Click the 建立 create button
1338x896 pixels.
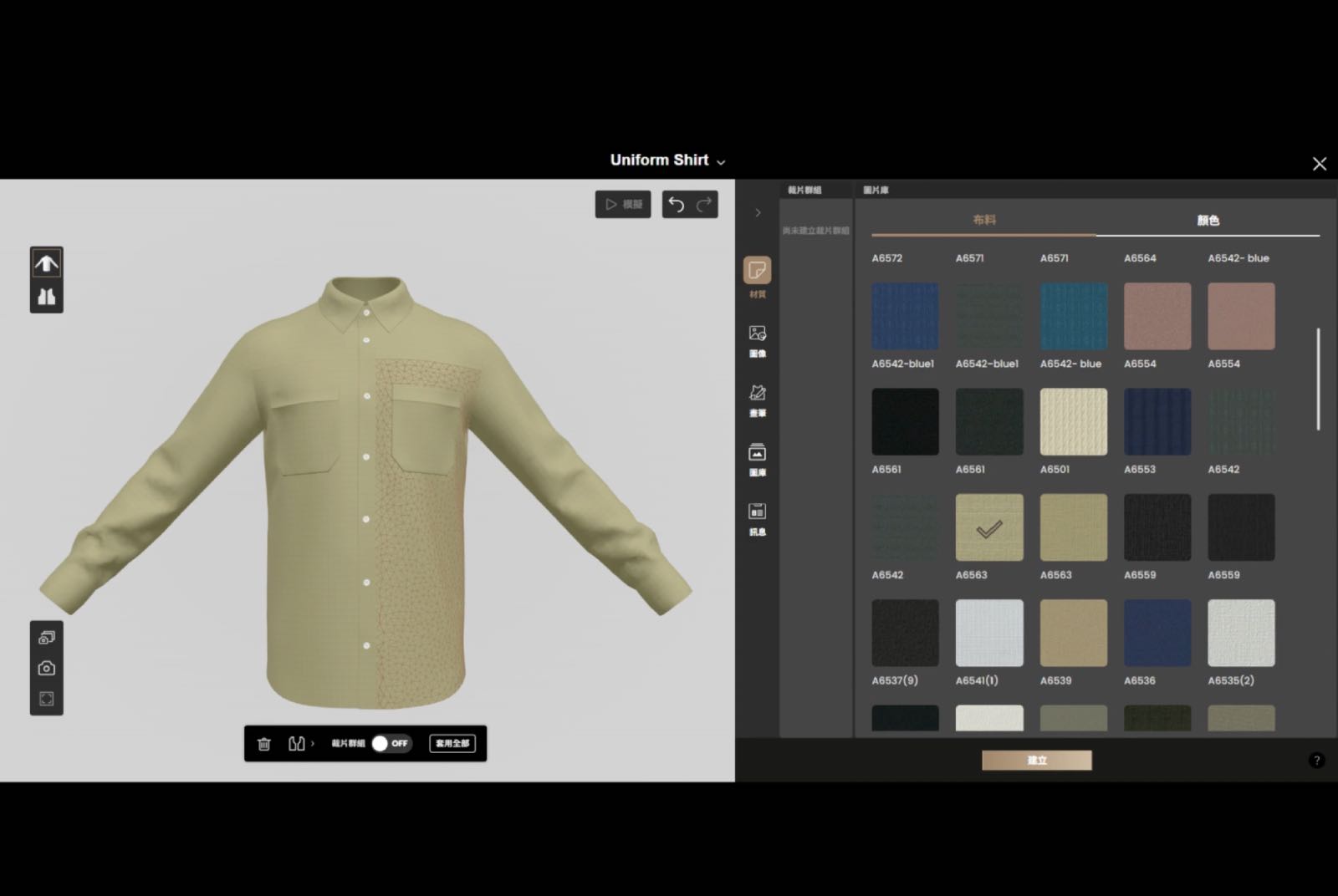click(x=1037, y=760)
